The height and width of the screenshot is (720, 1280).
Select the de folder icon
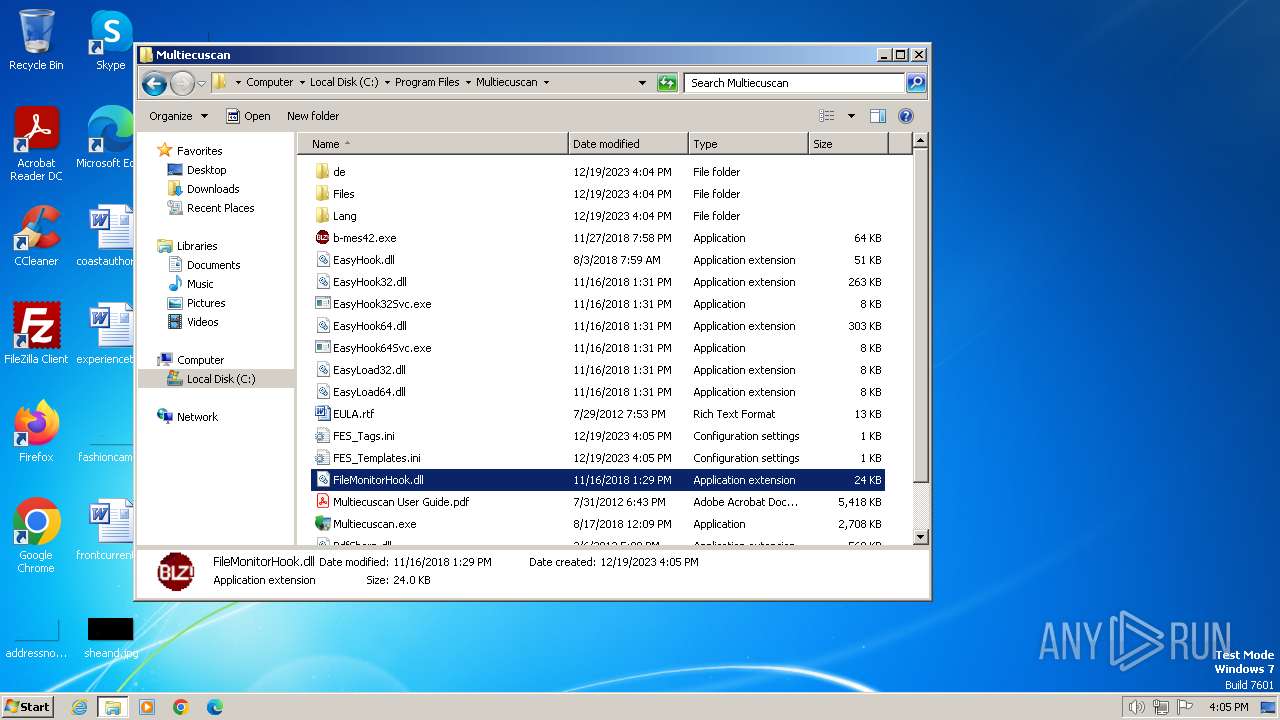click(322, 172)
